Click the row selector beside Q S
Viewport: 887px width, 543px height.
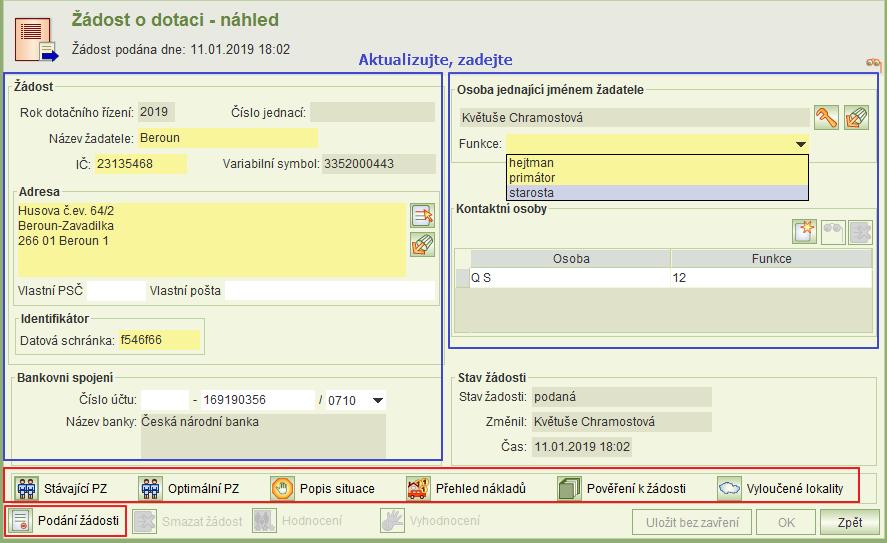(463, 278)
